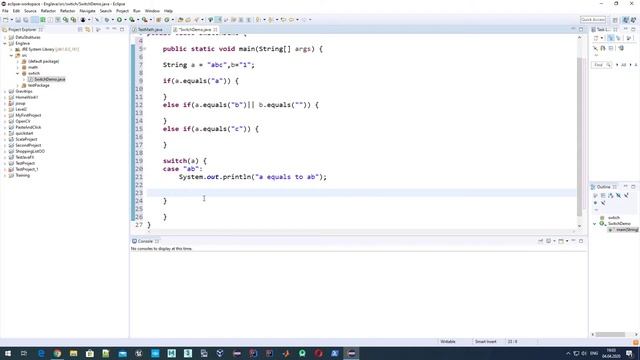Open Console dropdown in console toolbar
Screen dimensions: 640x360
567,241
